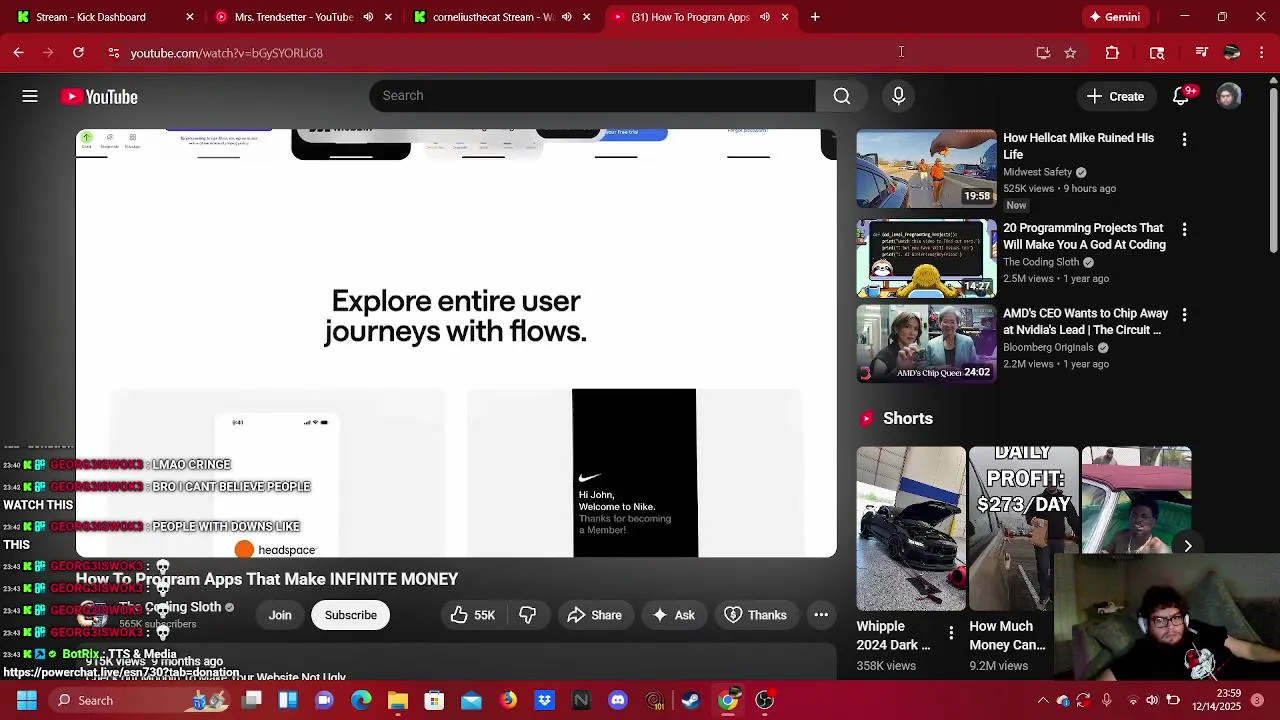This screenshot has width=1280, height=720.
Task: Open options for How Hellcat Mike video
Action: click(x=1184, y=140)
